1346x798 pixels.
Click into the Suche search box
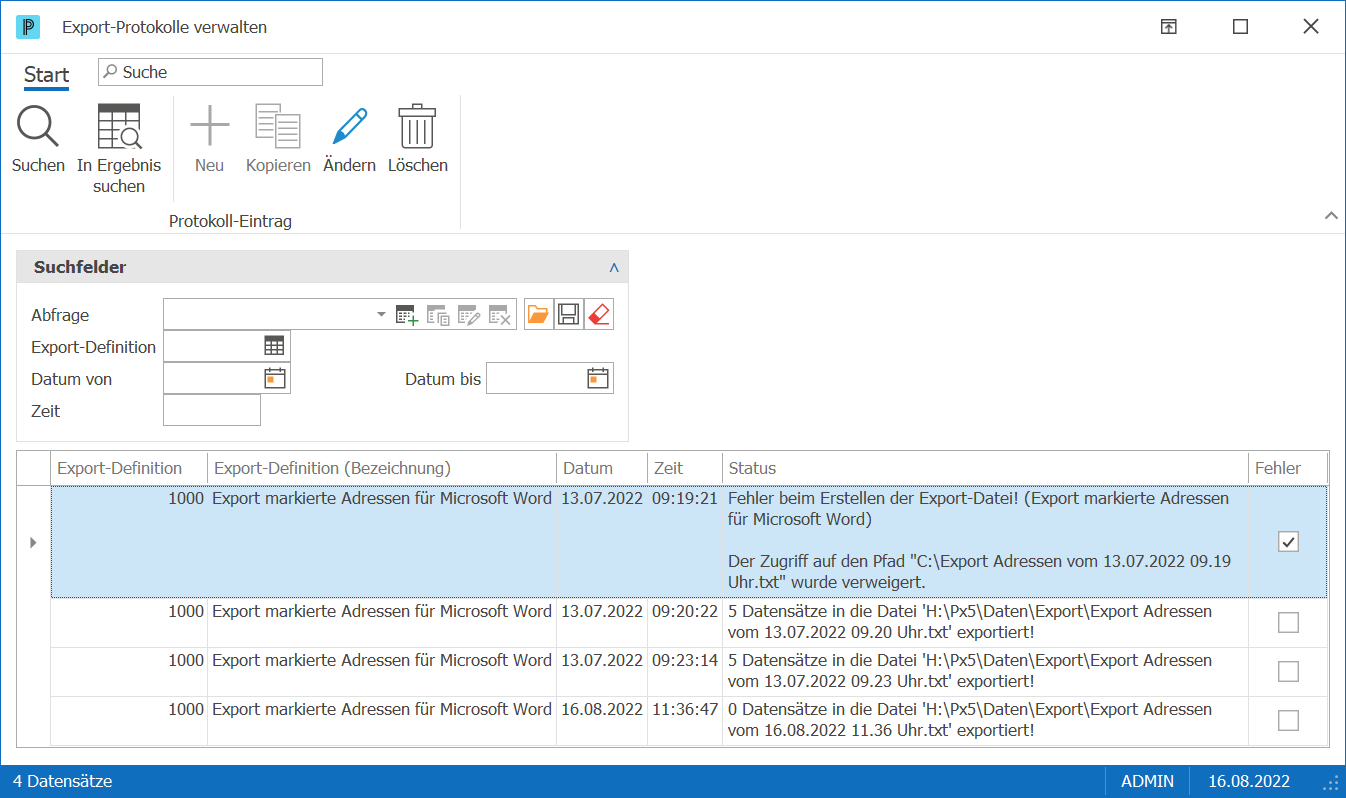(210, 72)
